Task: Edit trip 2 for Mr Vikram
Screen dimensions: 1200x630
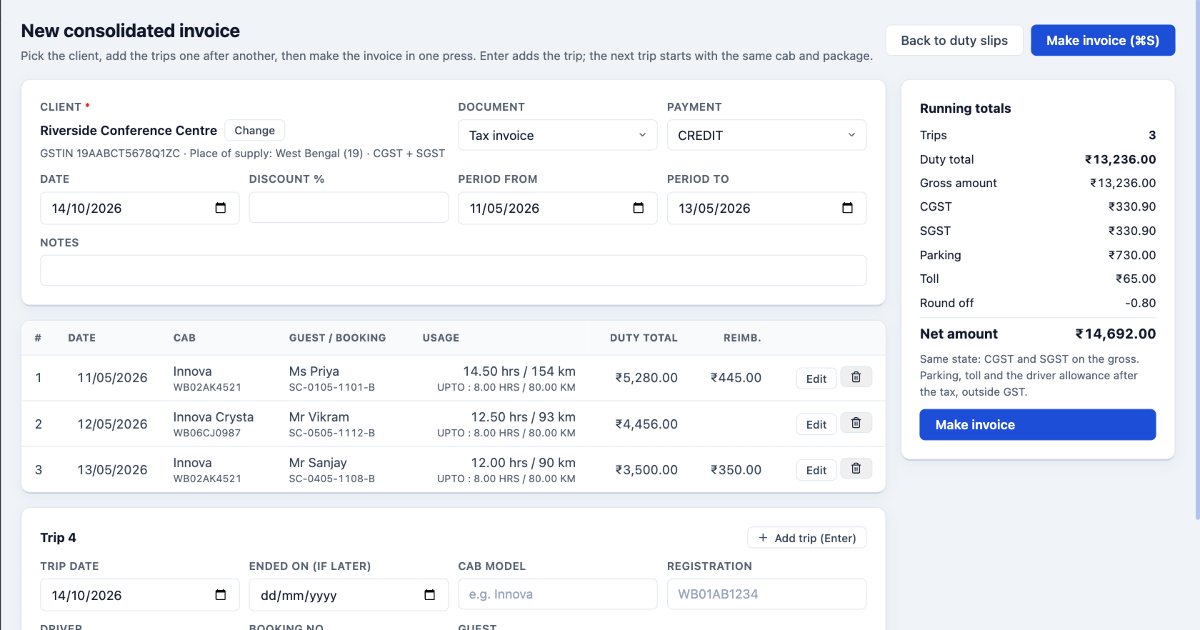Action: [x=816, y=424]
